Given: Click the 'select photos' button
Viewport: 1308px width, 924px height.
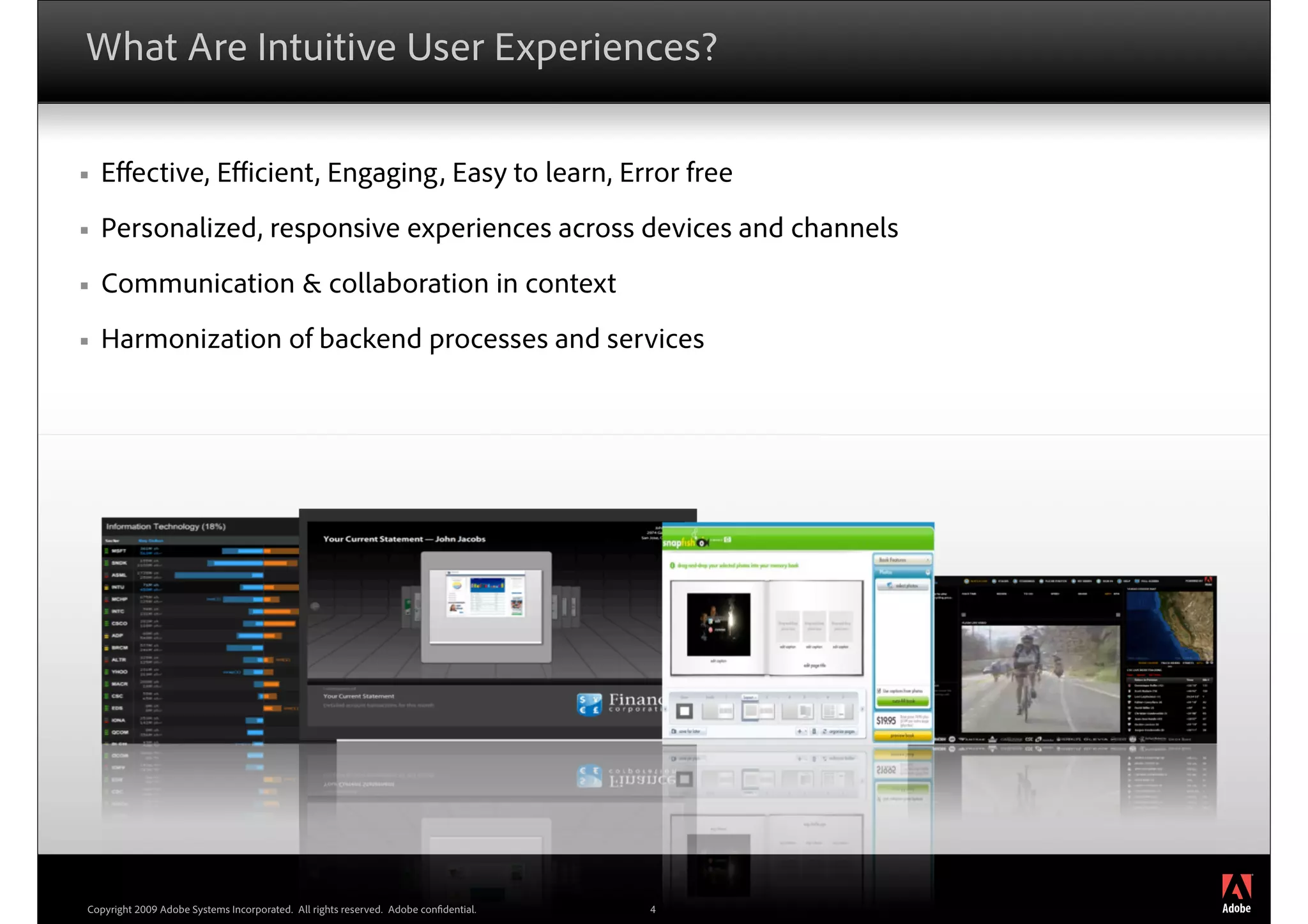Looking at the screenshot, I should point(902,586).
